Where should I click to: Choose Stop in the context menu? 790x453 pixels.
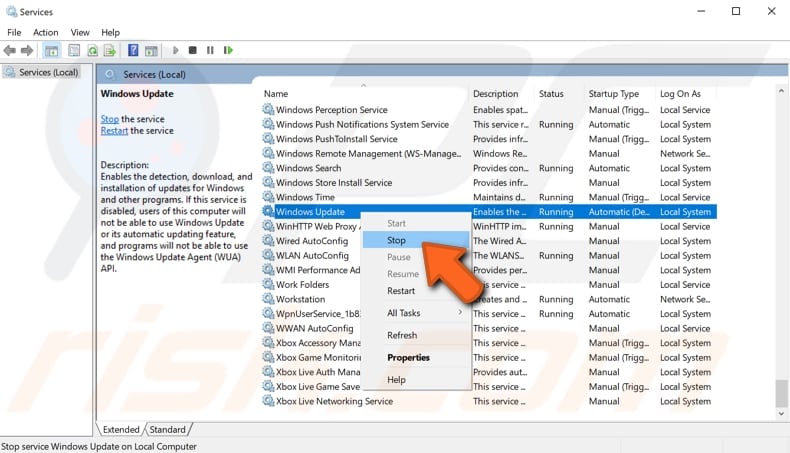(x=397, y=240)
